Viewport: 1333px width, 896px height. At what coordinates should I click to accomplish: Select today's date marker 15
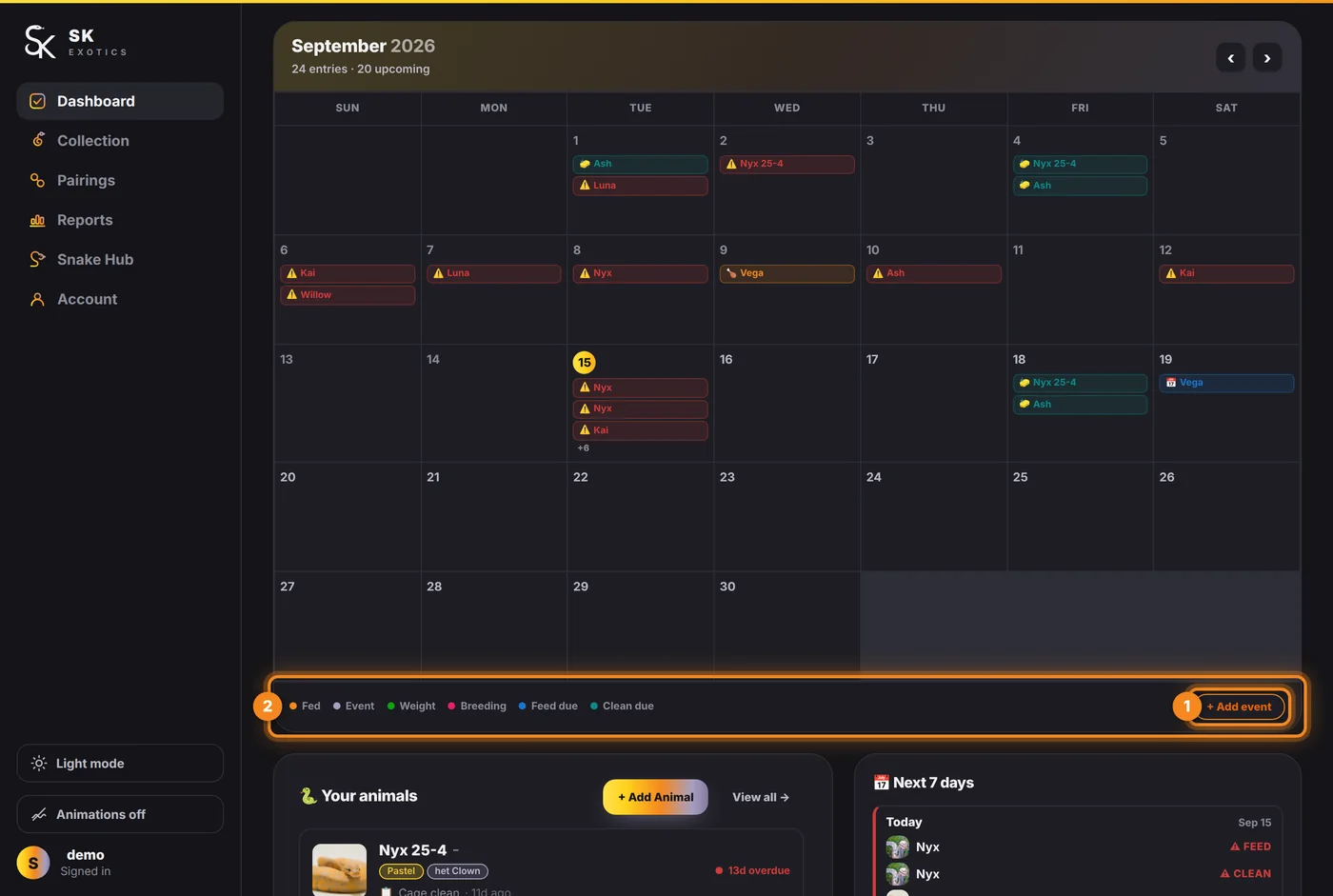click(584, 362)
